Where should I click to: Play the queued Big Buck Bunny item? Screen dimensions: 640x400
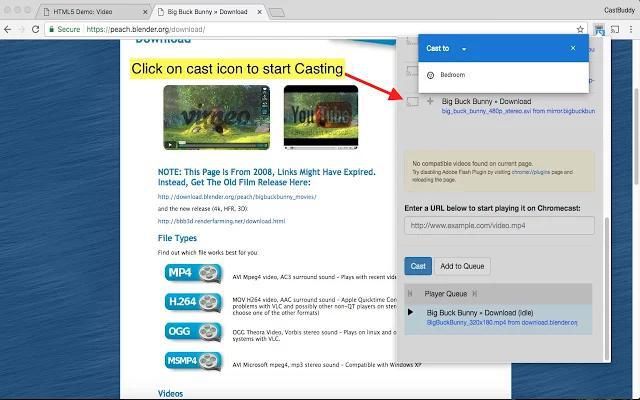click(x=411, y=312)
